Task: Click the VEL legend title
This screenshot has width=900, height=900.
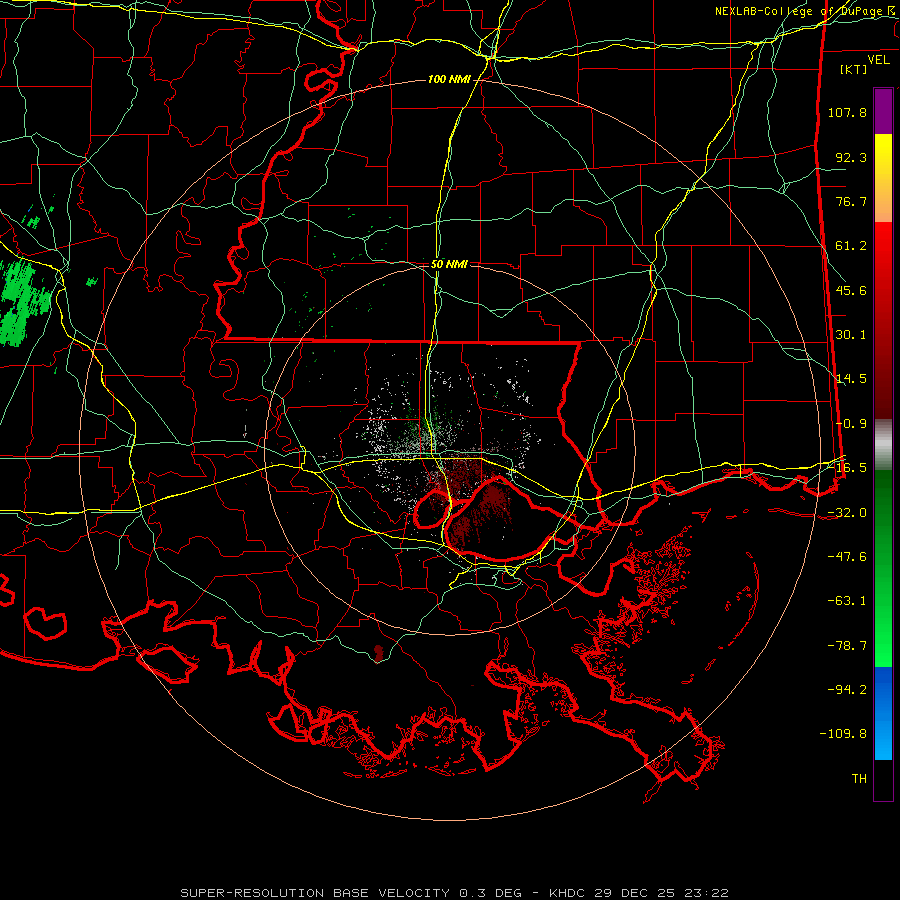Action: pyautogui.click(x=879, y=60)
